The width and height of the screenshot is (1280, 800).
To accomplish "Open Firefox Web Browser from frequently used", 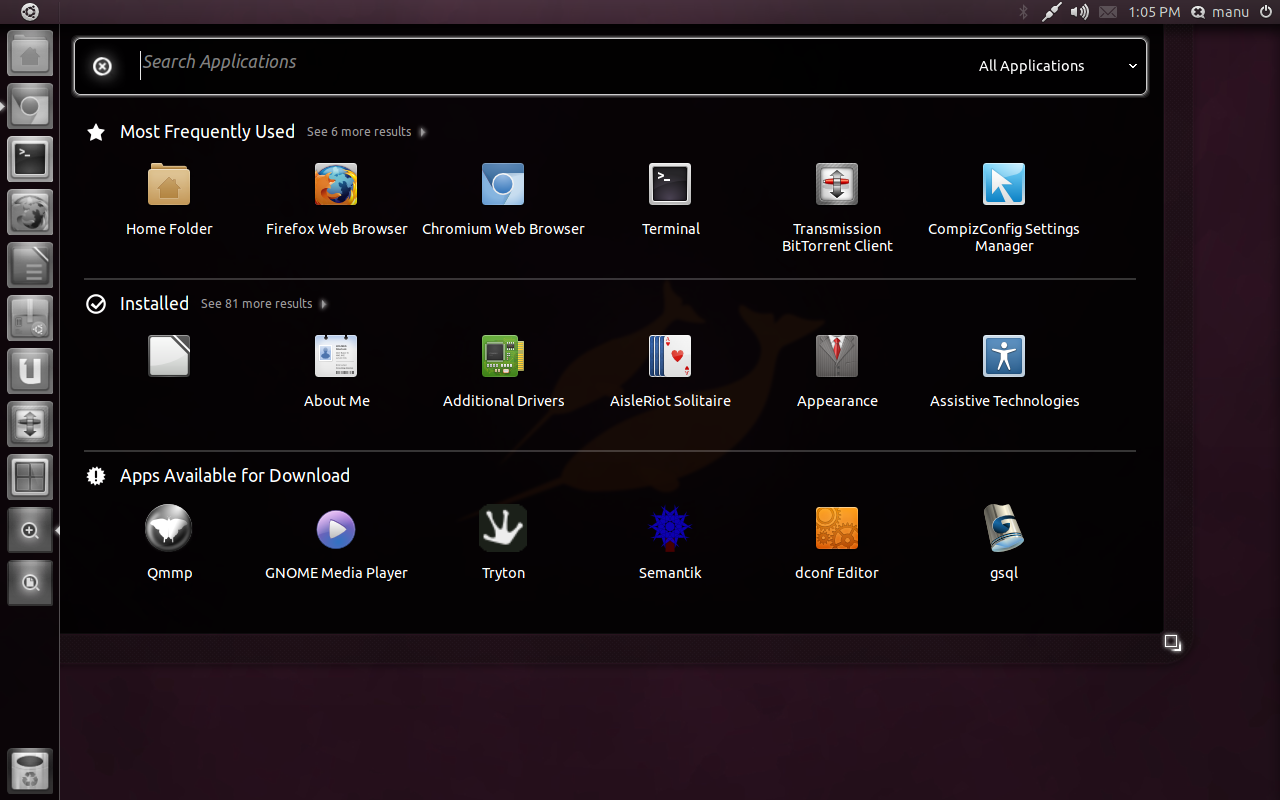I will pyautogui.click(x=336, y=185).
